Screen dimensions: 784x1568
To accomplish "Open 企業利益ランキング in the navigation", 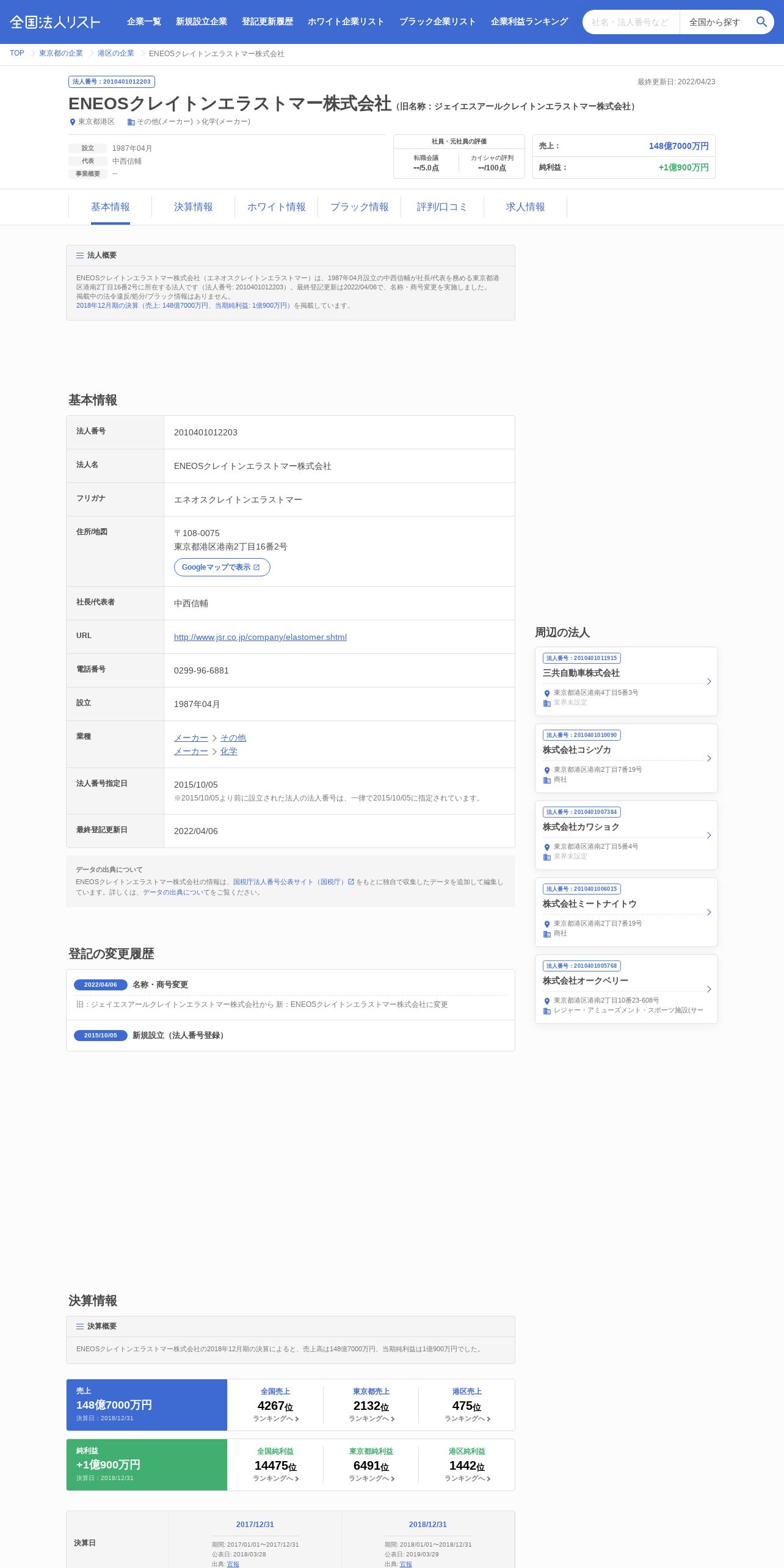I will tap(529, 21).
